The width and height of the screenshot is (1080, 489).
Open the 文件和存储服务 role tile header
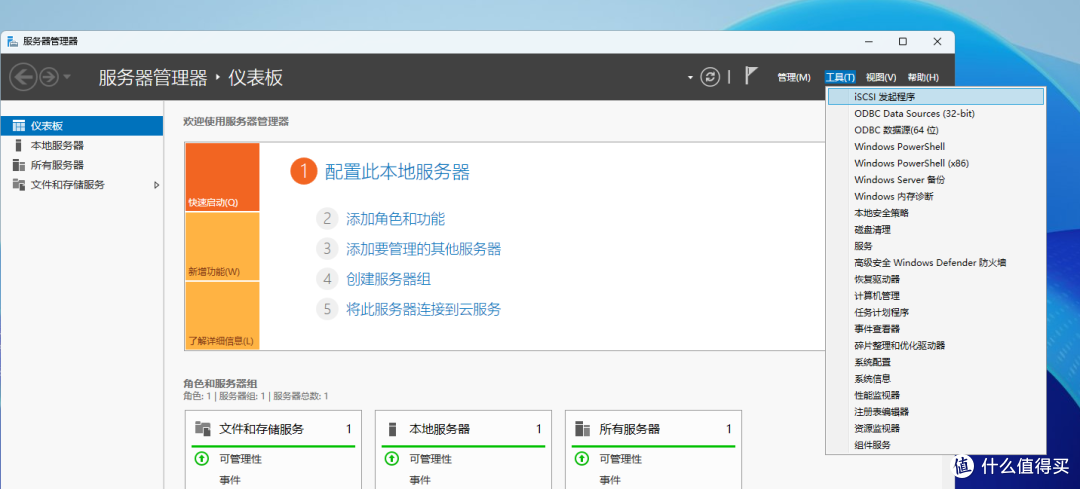273,429
